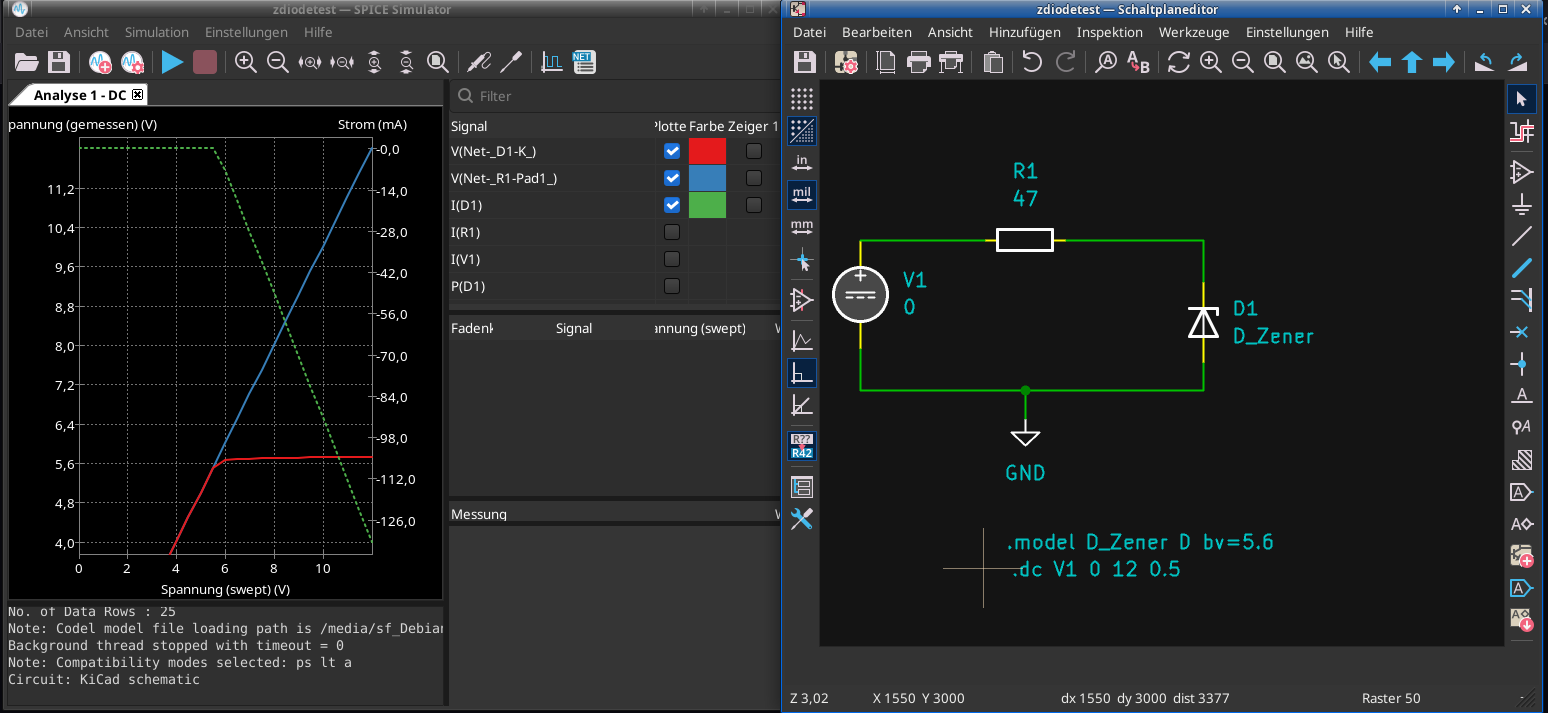1548x713 pixels.
Task: Uncheck plot for V(Net-_D1-K_) signal
Action: pos(672,151)
